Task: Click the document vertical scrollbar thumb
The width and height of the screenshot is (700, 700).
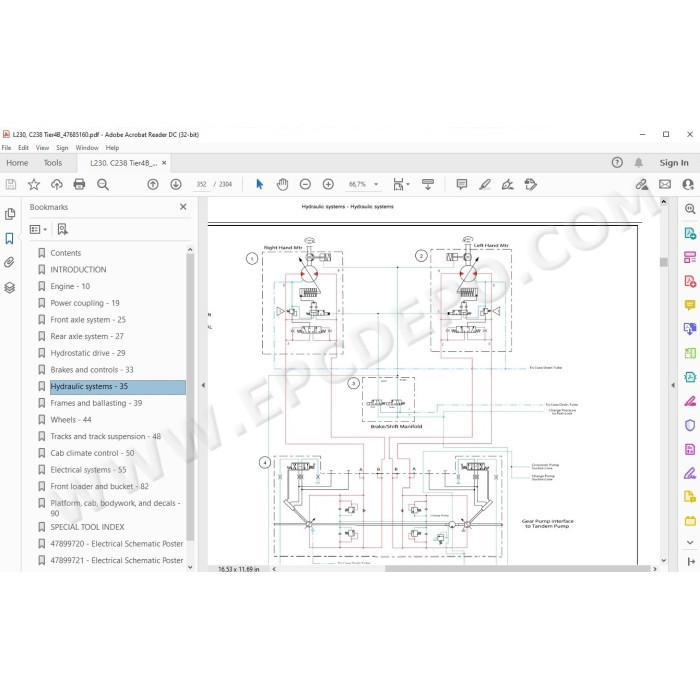Action: 663,262
